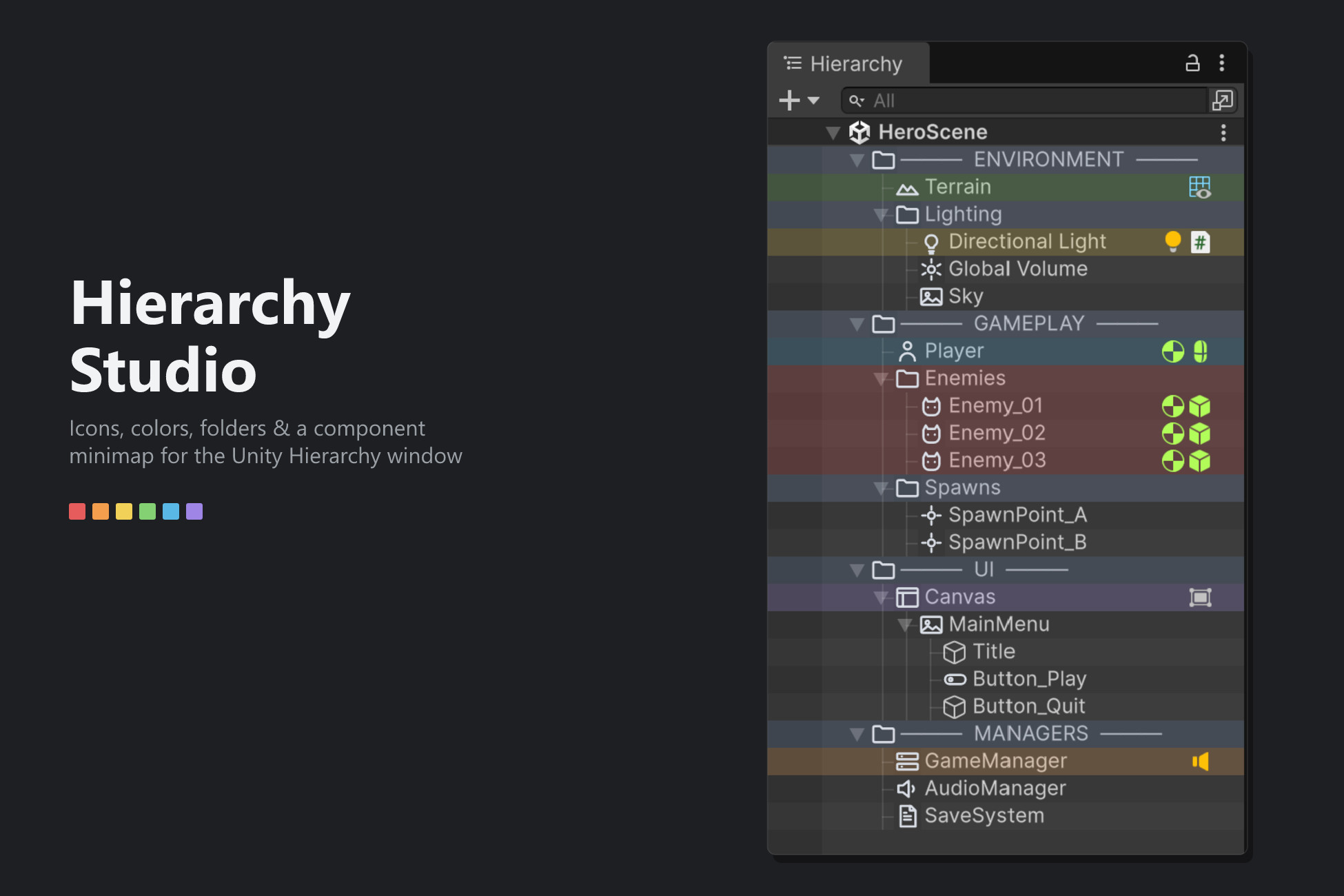
Task: Click the Lighting folder icon
Action: [907, 215]
